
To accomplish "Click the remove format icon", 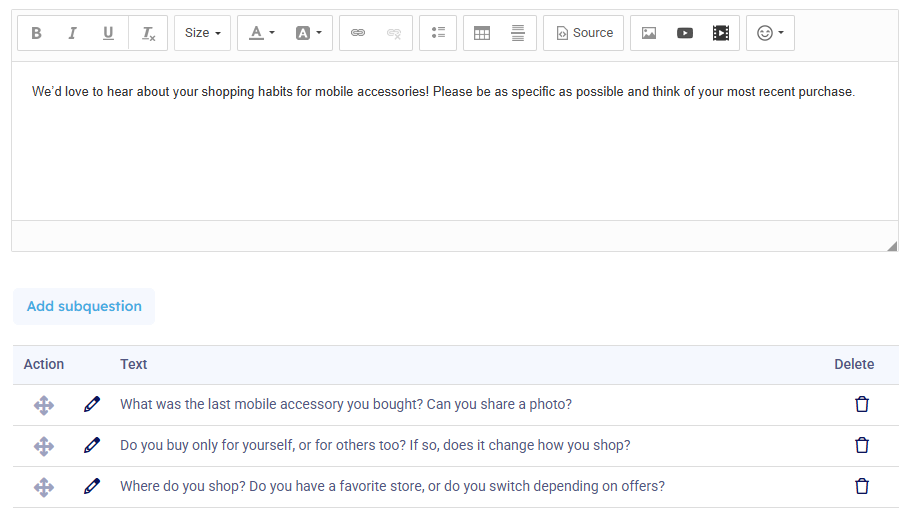I will coord(148,33).
